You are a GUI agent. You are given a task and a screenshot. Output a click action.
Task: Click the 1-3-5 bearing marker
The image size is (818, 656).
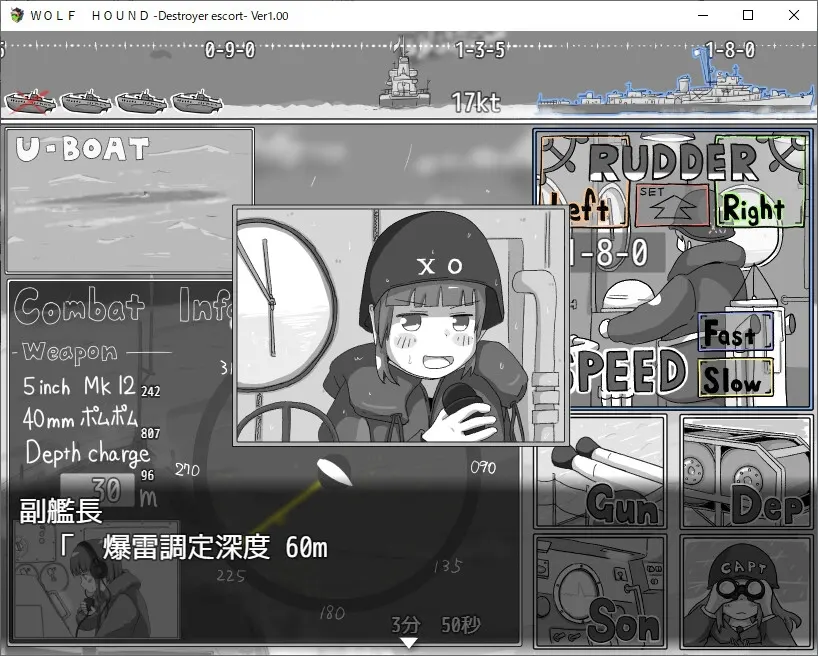[x=480, y=51]
